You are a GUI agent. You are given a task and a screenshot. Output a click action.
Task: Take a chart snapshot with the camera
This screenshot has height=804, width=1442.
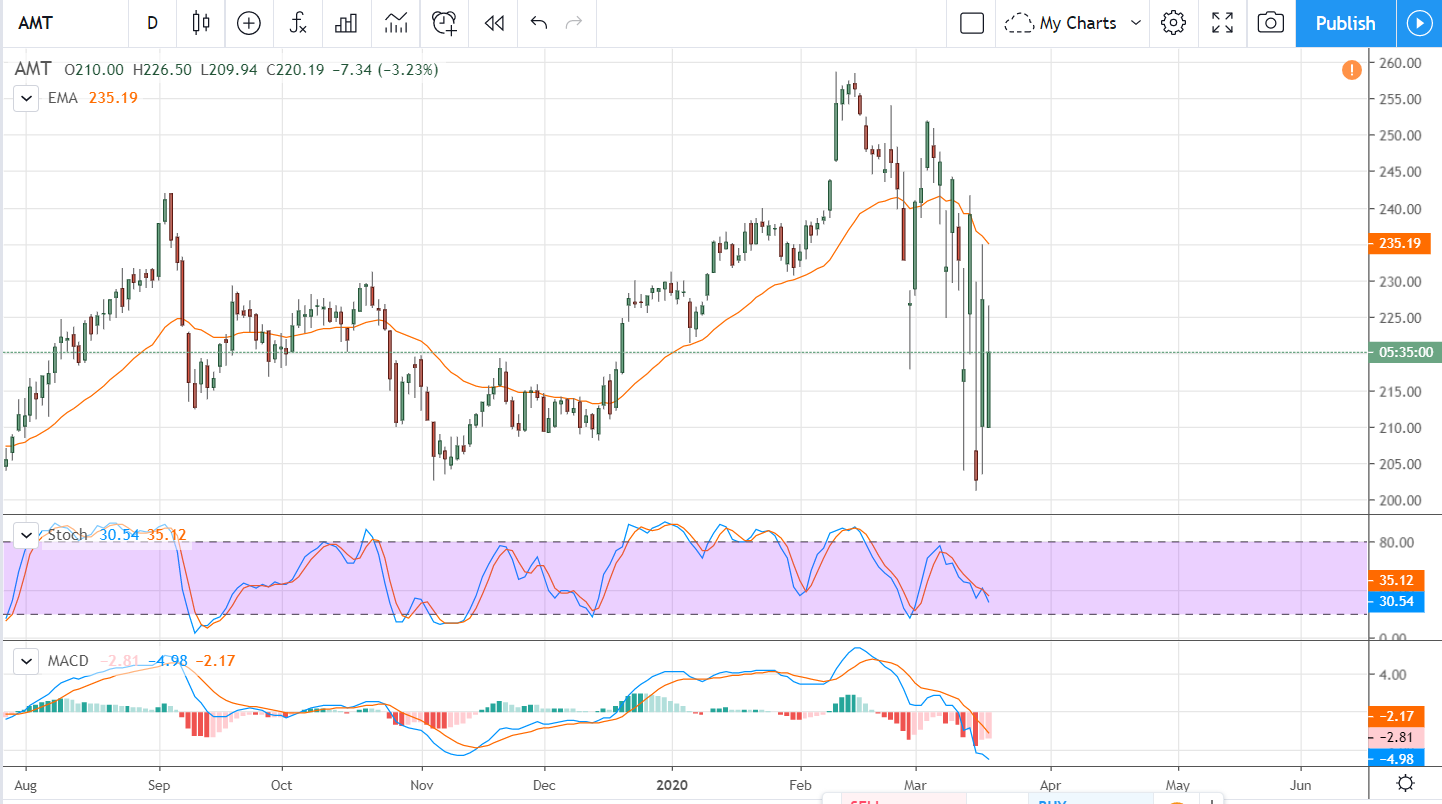click(1271, 23)
